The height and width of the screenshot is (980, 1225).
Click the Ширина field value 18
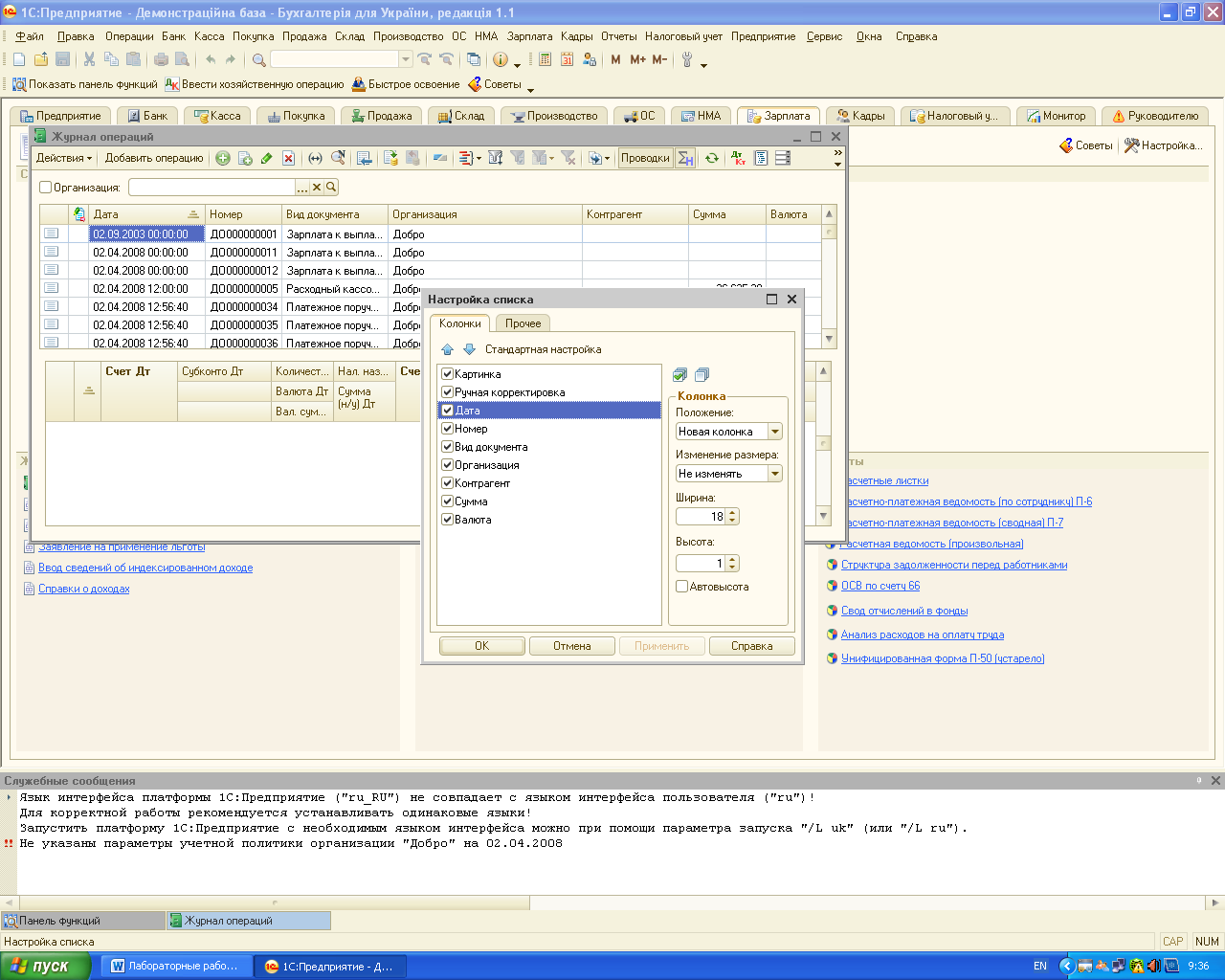[701, 517]
